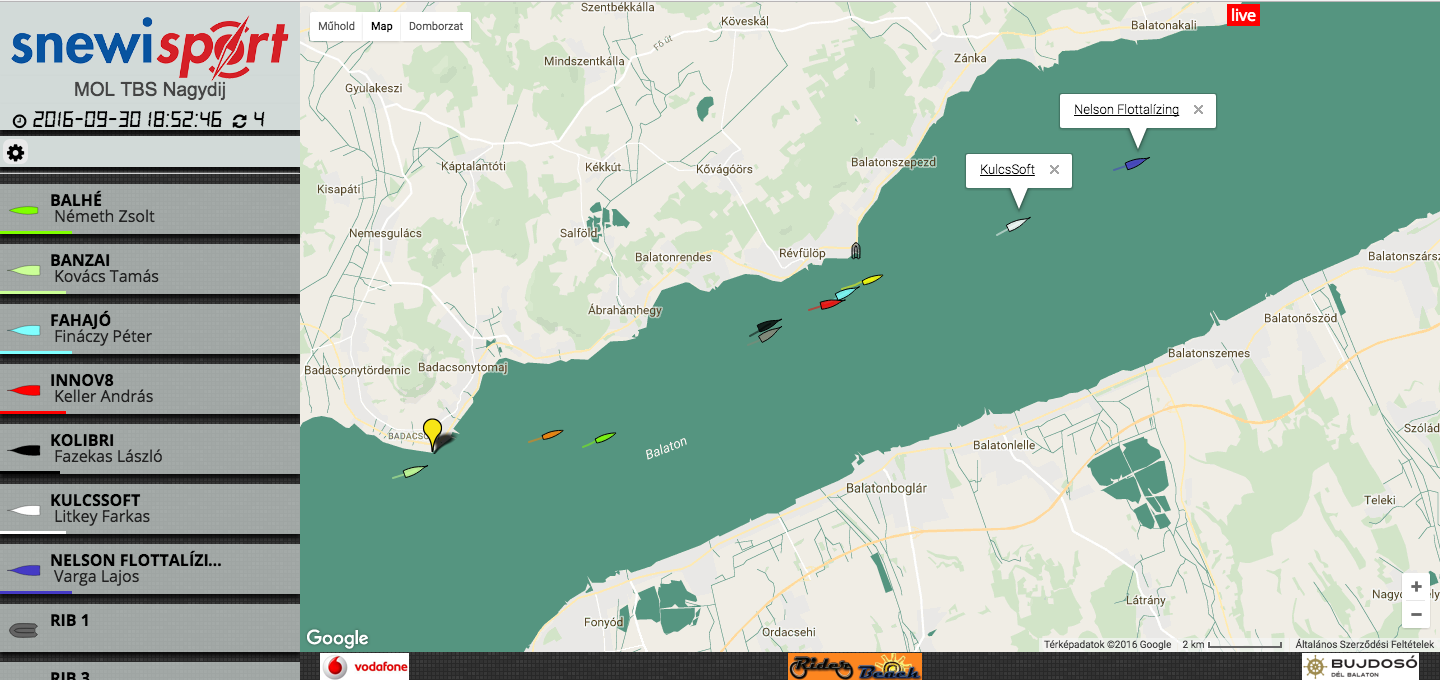Select the NELSON FLOTTALÍZI Varga Lajos entry
This screenshot has height=680, width=1440.
pos(150,568)
